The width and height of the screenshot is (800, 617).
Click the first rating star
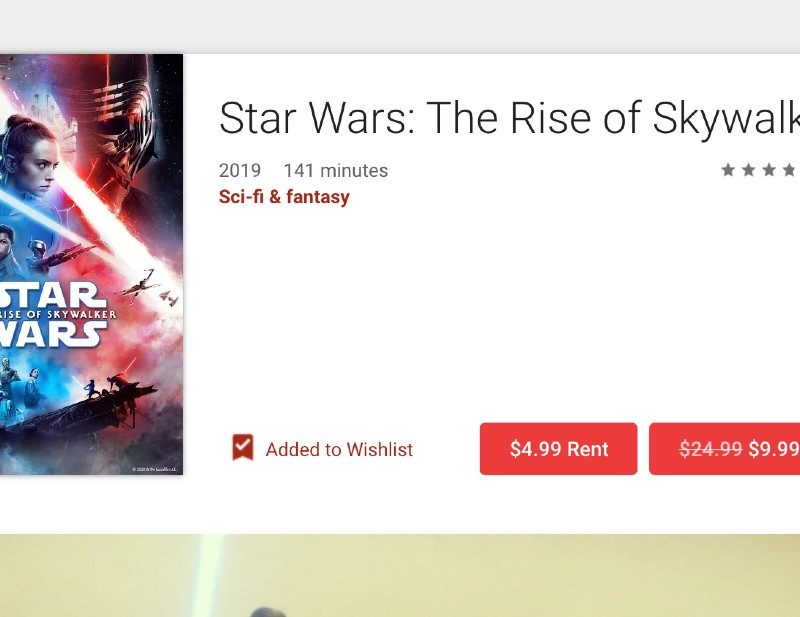tap(728, 170)
